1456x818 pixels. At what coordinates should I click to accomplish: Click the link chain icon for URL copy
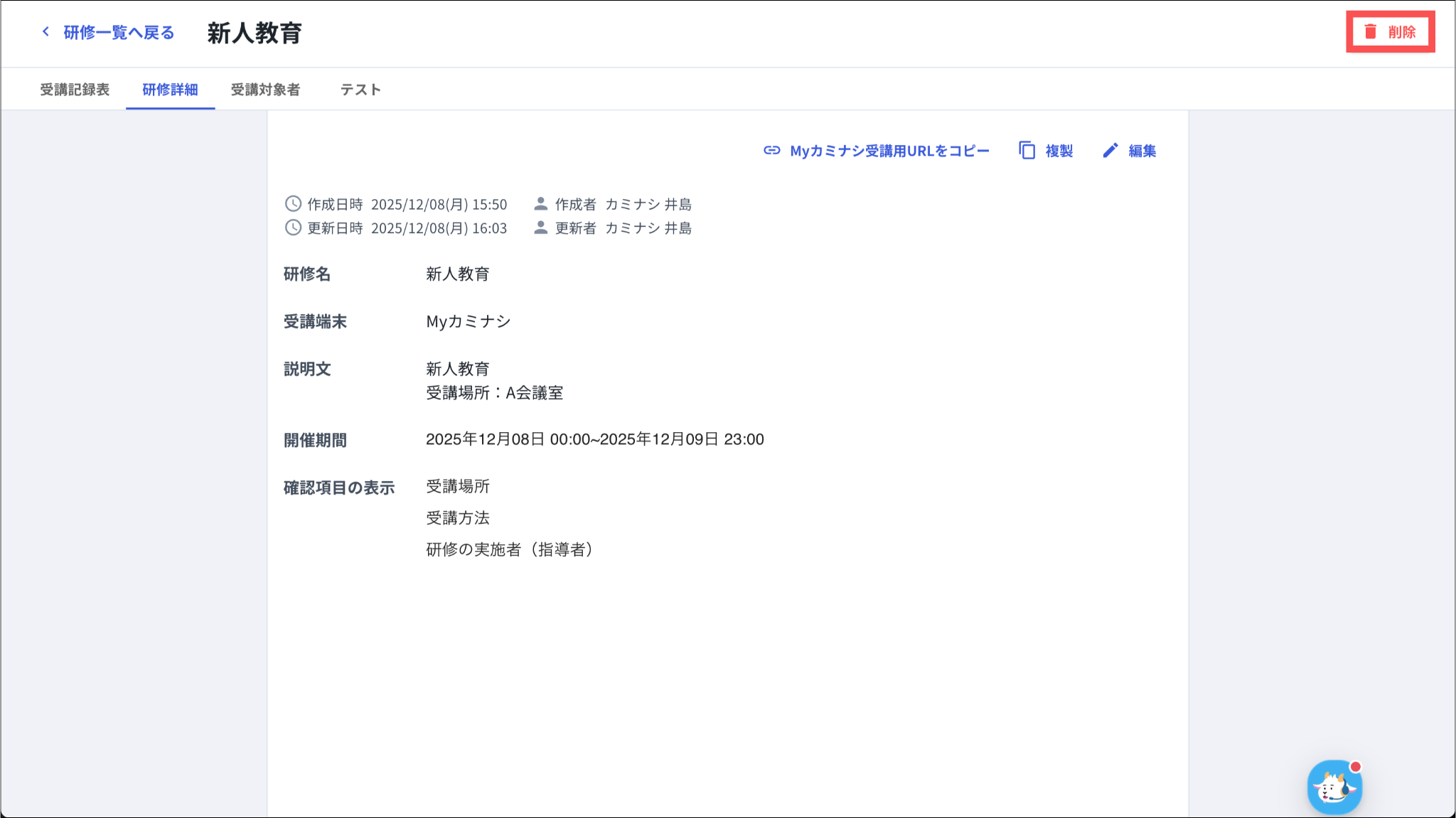[x=771, y=150]
